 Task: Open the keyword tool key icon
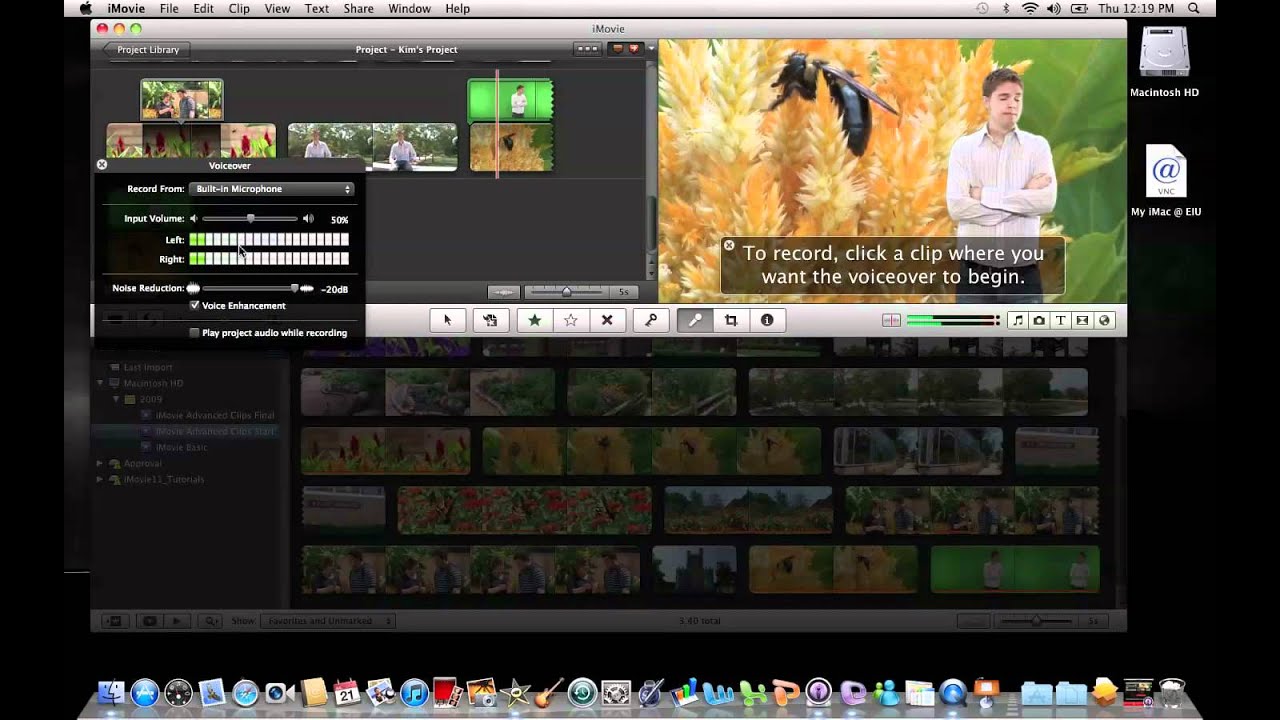click(651, 320)
